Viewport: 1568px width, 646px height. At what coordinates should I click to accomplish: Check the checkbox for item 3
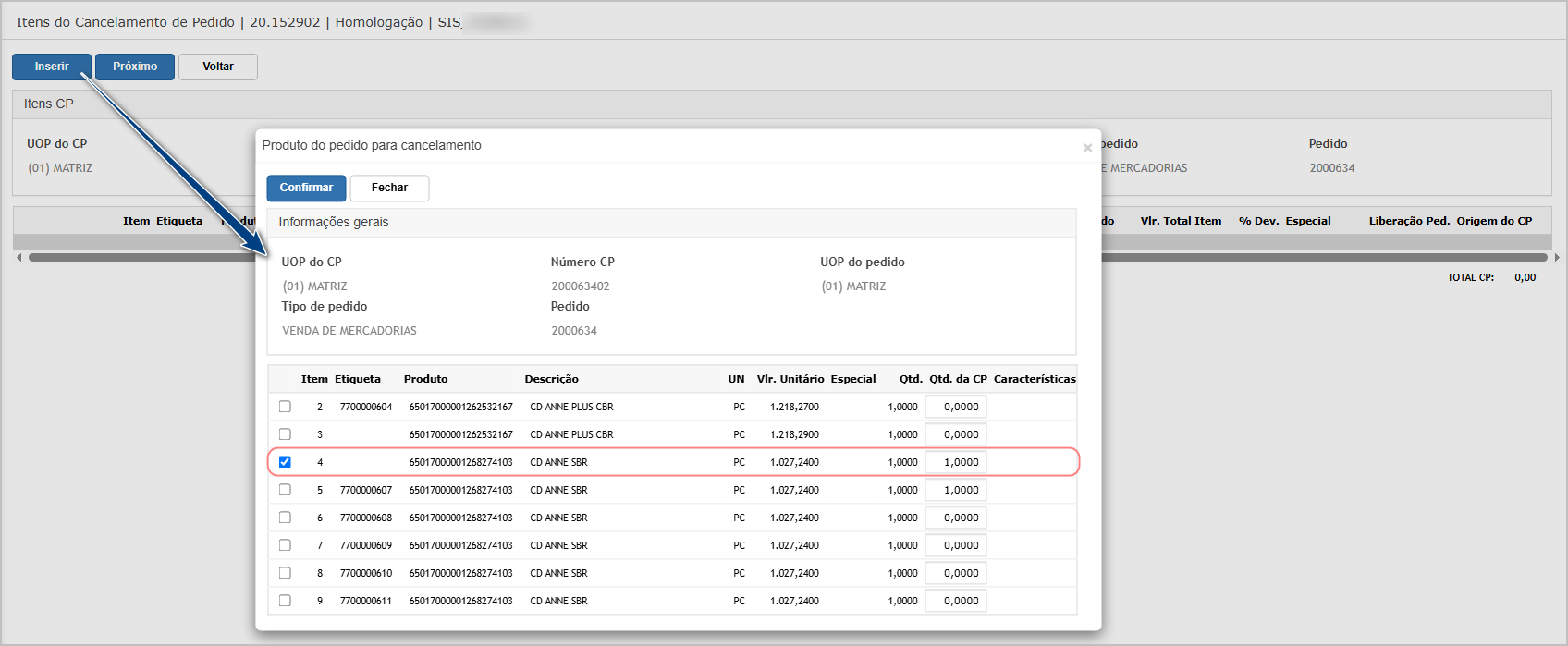[285, 434]
